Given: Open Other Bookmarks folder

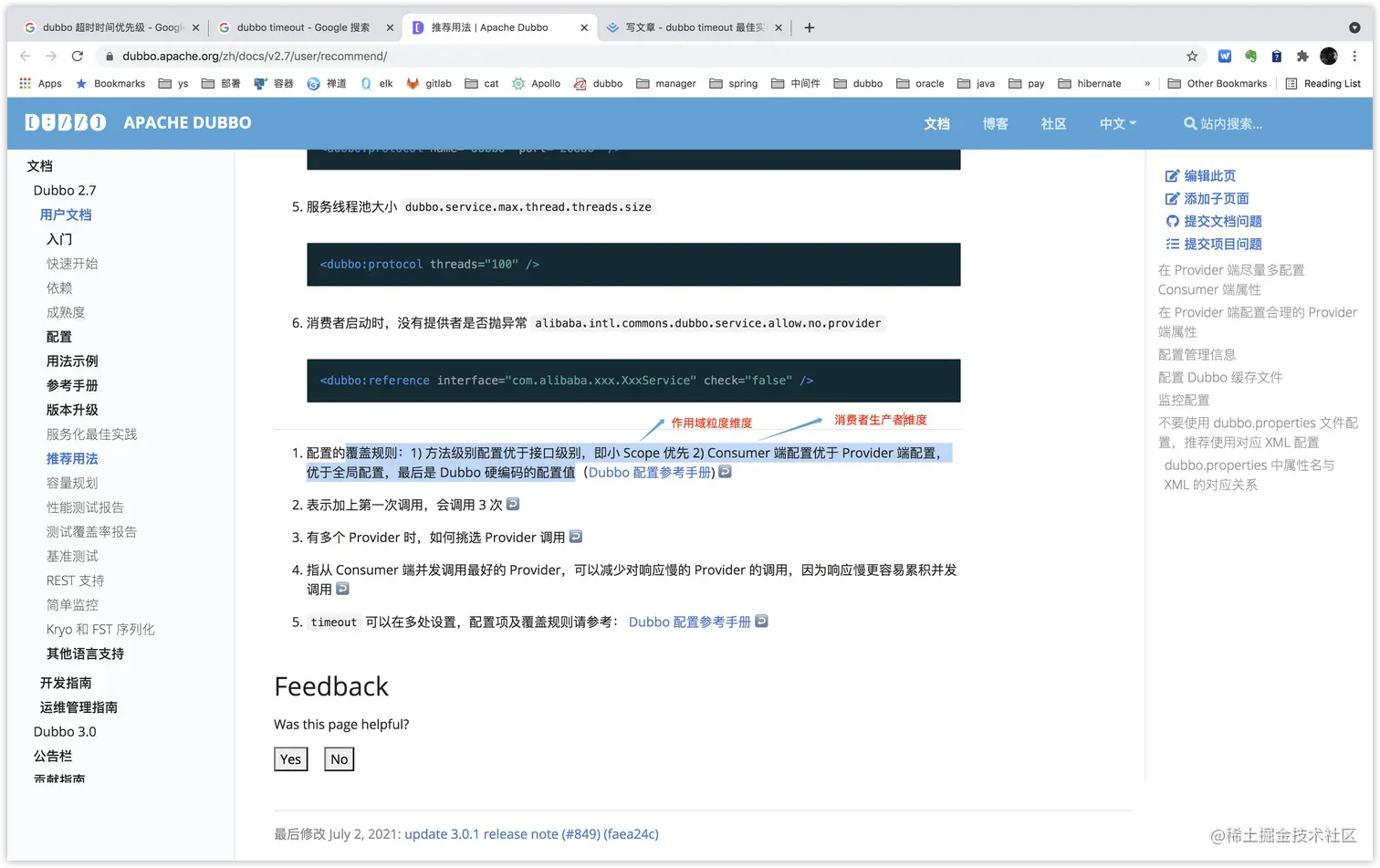Looking at the screenshot, I should point(1218,83).
